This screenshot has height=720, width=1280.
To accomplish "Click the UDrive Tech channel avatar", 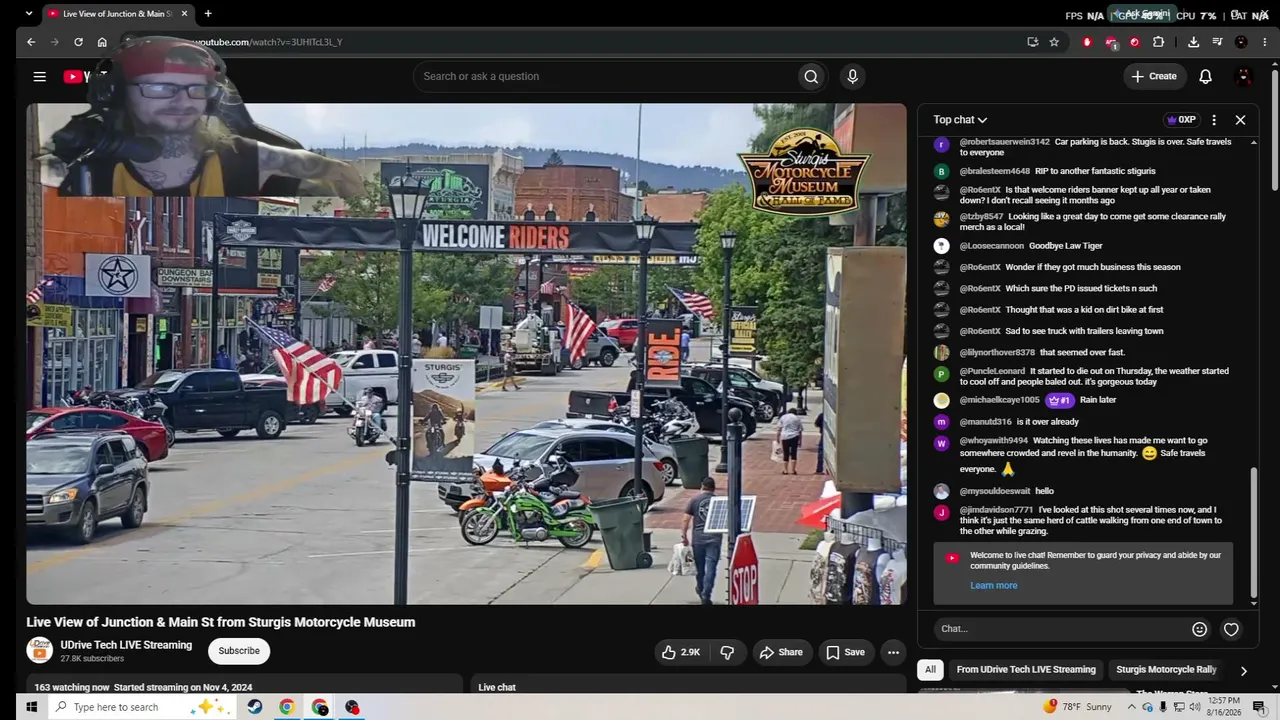I will point(39,651).
